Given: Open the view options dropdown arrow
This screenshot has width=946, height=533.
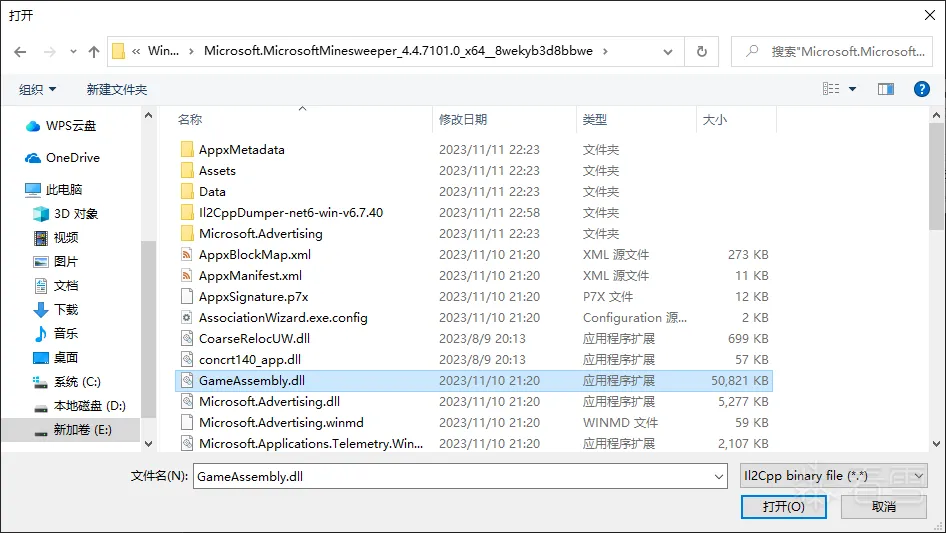Looking at the screenshot, I should [852, 89].
